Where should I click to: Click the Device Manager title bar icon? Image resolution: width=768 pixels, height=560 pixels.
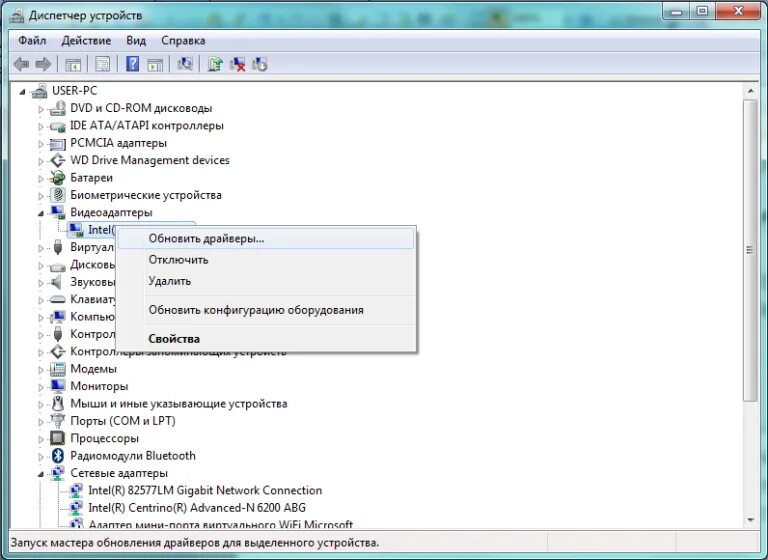point(17,16)
